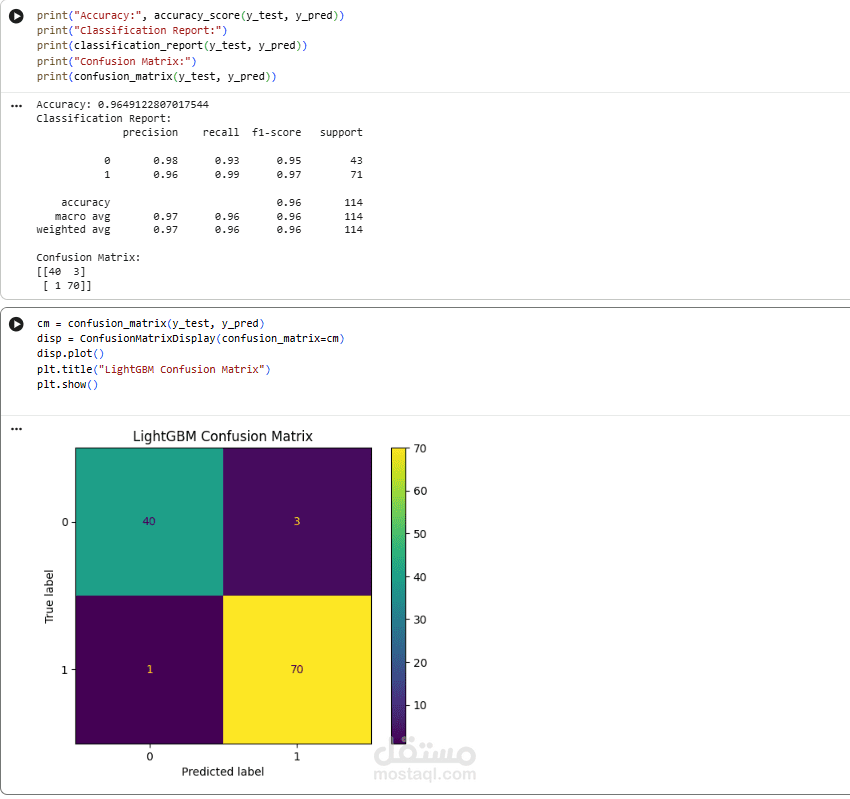The image size is (850, 799).
Task: Click the LightGBM Confusion Matrix title
Action: [x=222, y=436]
